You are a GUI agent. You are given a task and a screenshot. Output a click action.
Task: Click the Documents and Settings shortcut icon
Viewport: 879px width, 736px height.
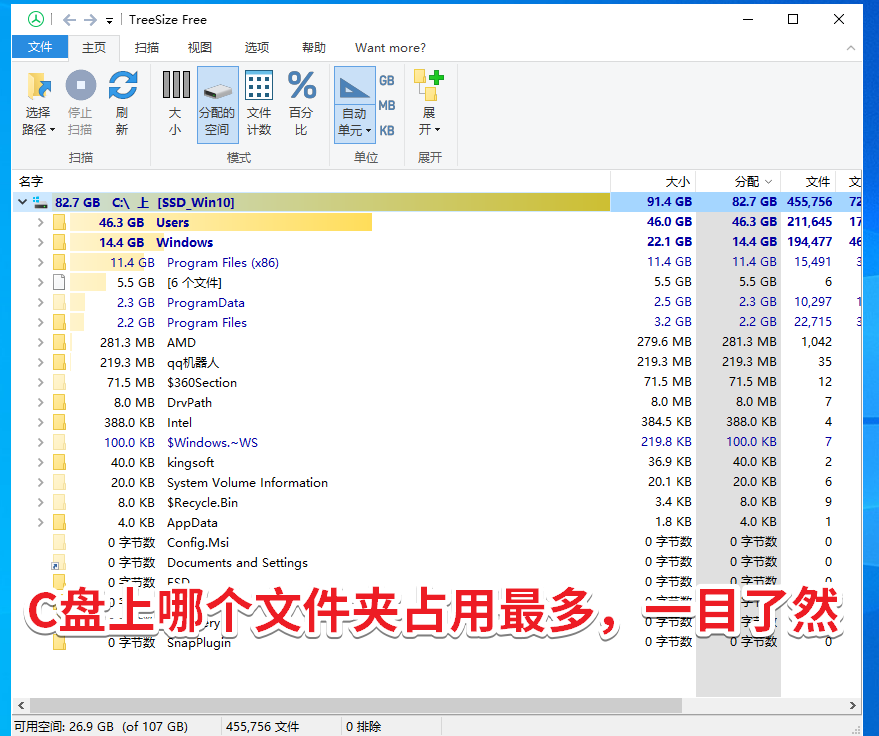click(x=58, y=563)
